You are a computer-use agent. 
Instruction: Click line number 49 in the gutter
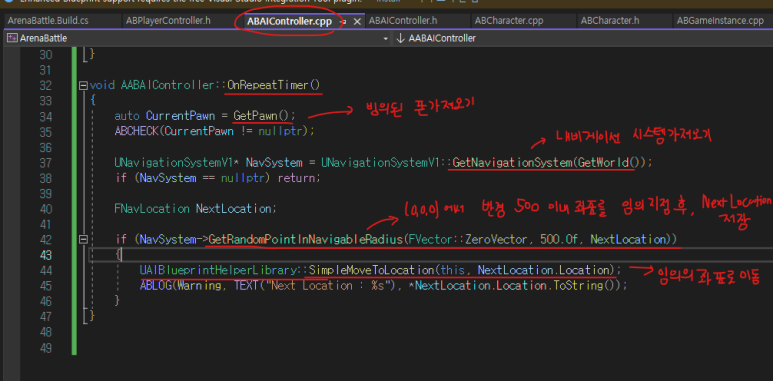[x=45, y=347]
